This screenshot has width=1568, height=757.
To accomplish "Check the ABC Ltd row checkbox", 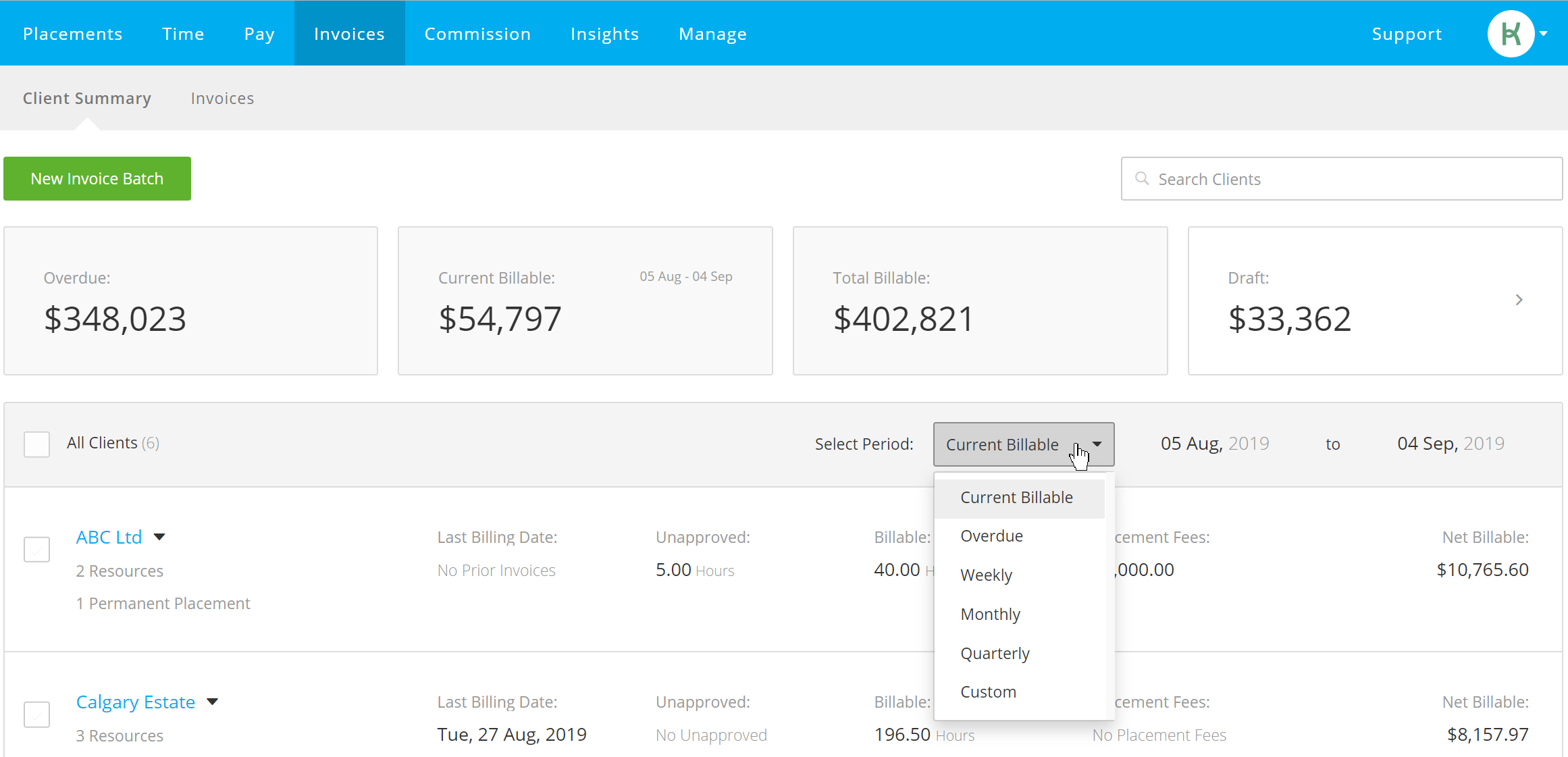I will (x=37, y=549).
